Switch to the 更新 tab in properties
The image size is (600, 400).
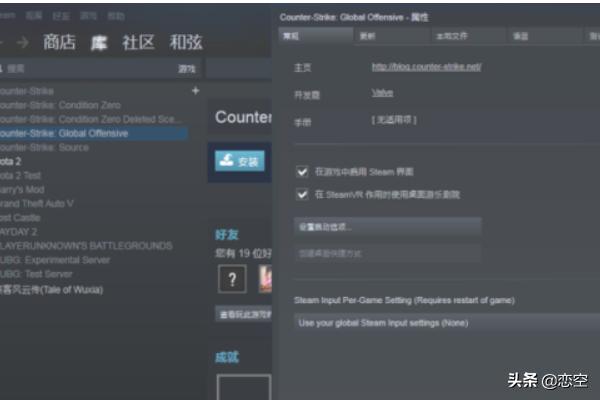392,36
